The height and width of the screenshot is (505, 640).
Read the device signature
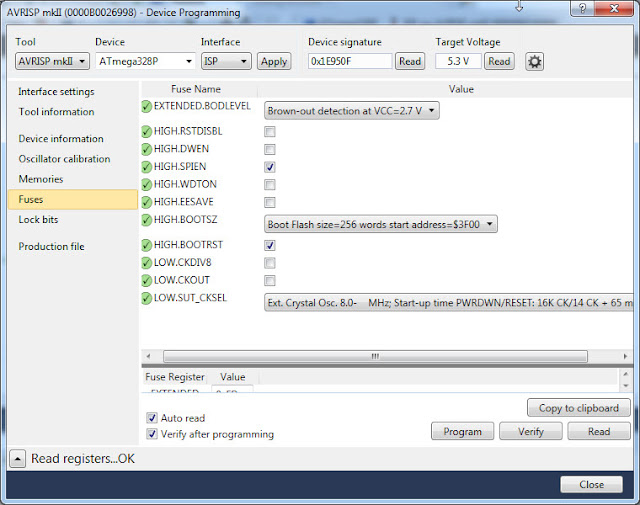pyautogui.click(x=410, y=61)
